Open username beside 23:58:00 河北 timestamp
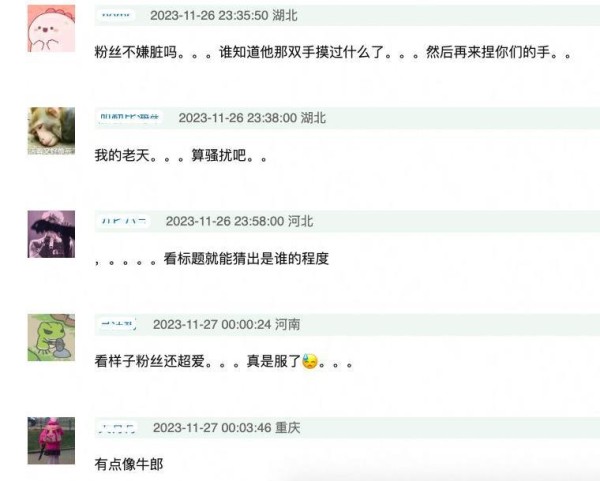This screenshot has height=481, width=600. 123,221
